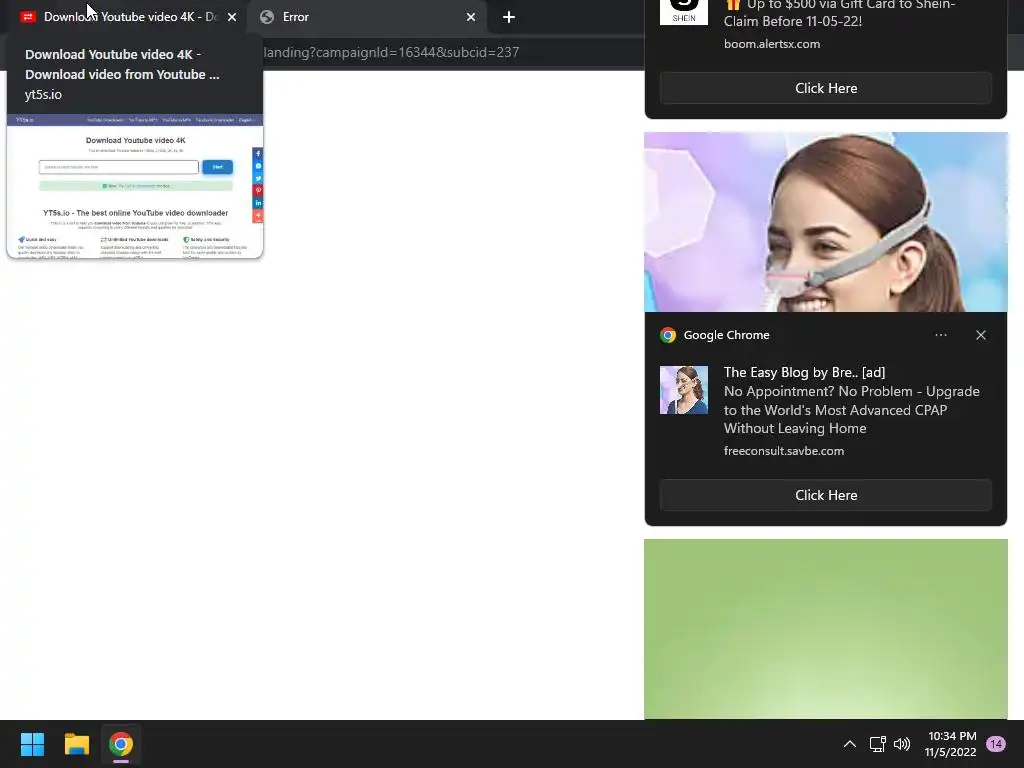Click The Easy Blog by Bre.. [ad] title
The height and width of the screenshot is (768, 1024).
click(x=805, y=372)
